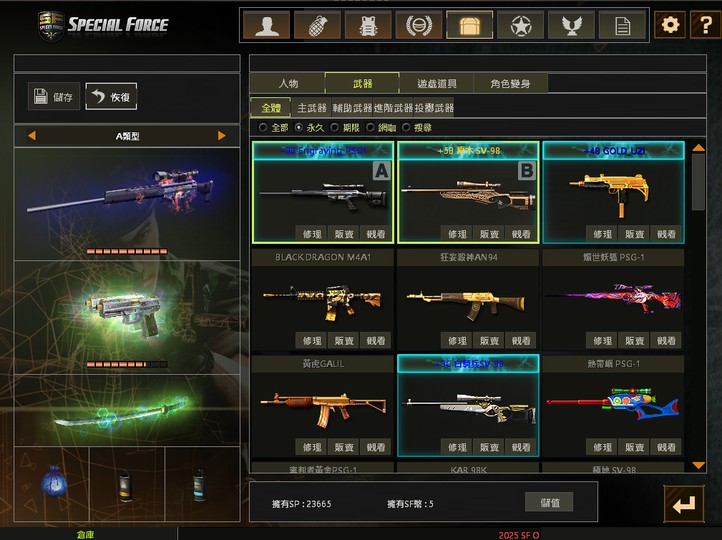This screenshot has width=722, height=540.
Task: Select 進階武器 weapon subcategory
Action: click(x=393, y=108)
